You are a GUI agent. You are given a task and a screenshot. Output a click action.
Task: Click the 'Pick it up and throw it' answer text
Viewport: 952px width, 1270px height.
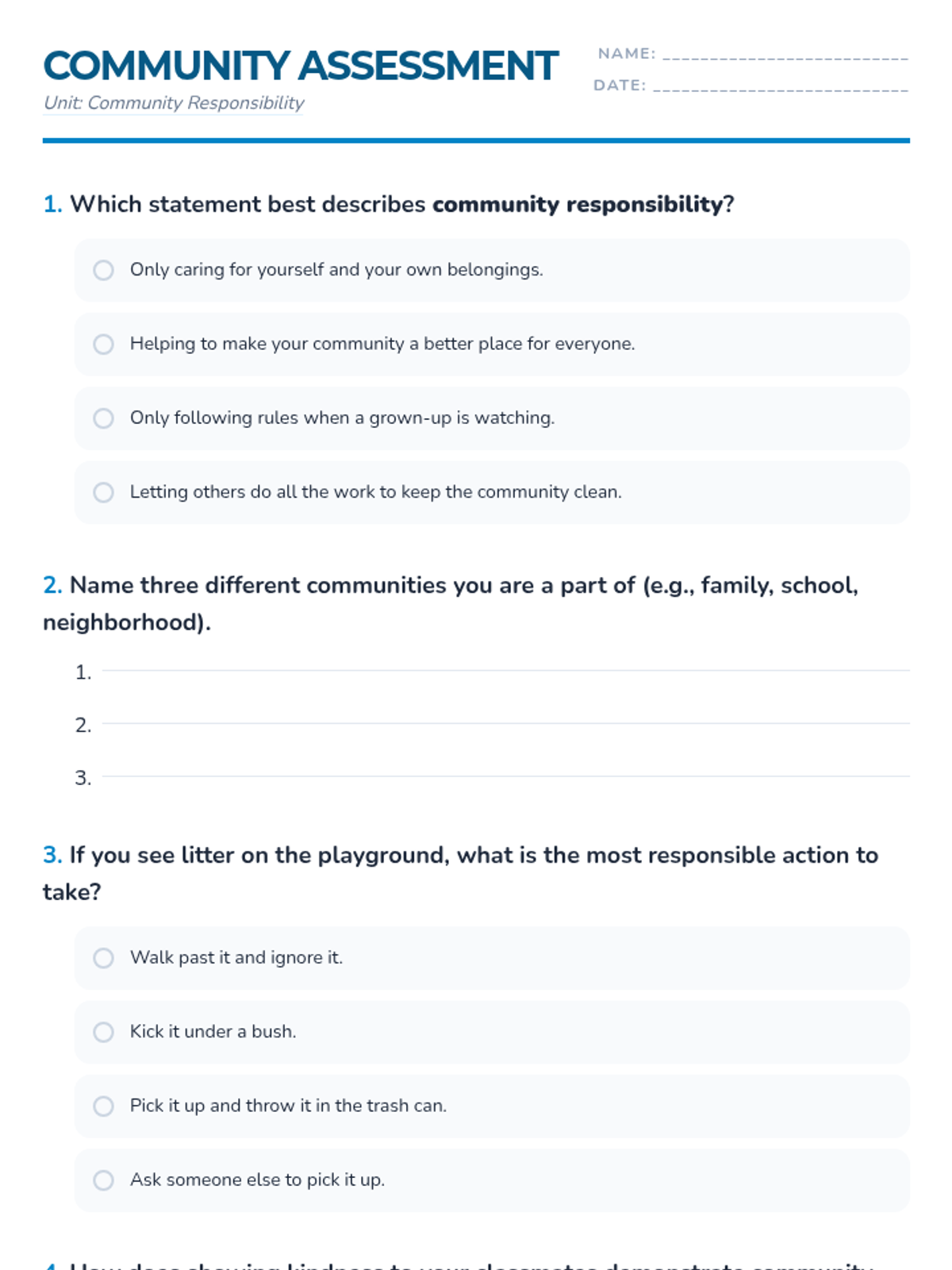288,1106
